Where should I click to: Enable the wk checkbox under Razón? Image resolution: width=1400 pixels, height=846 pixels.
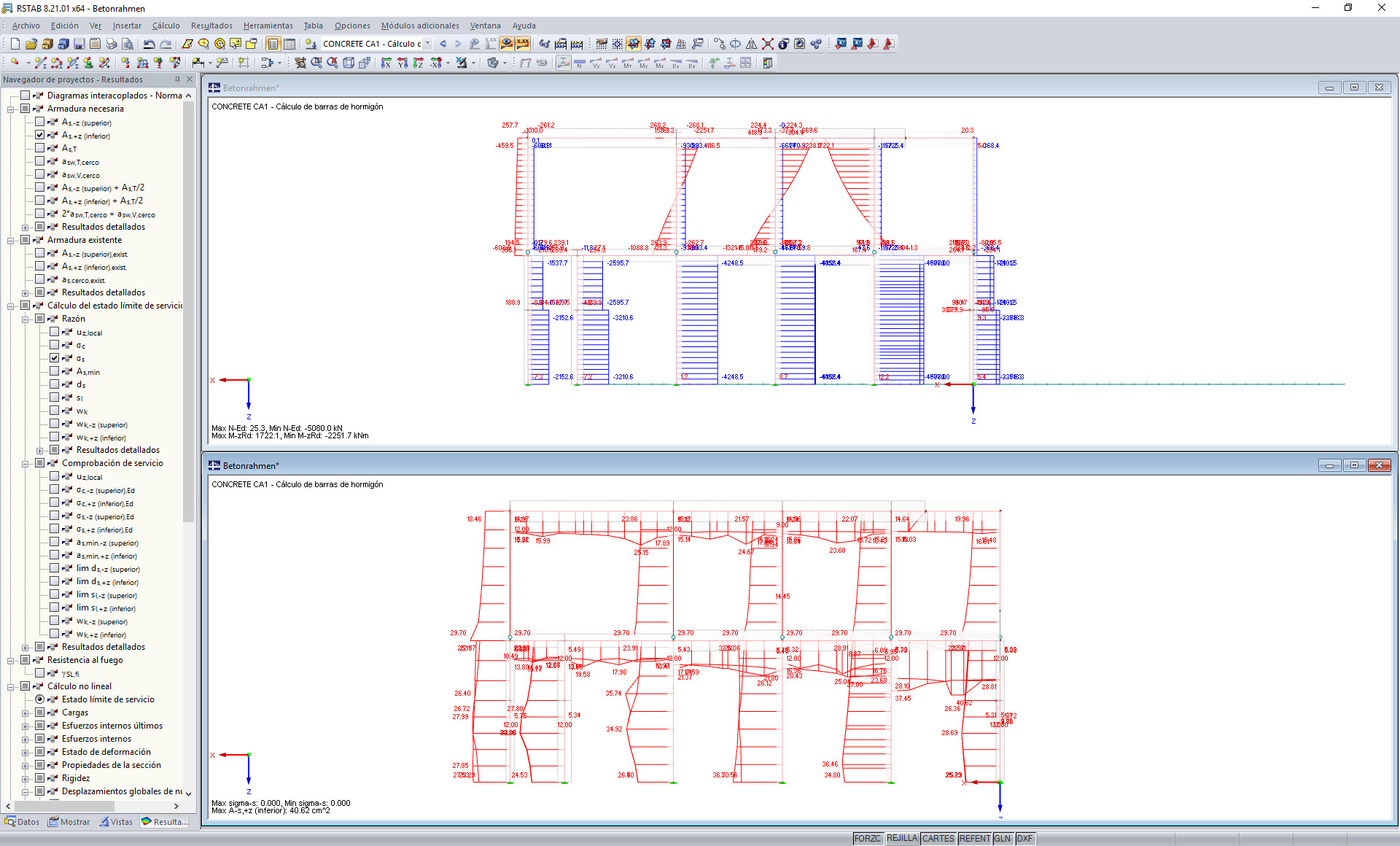point(55,411)
